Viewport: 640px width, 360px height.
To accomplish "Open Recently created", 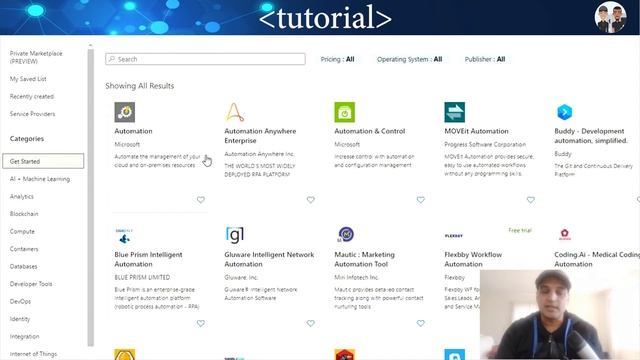I will pyautogui.click(x=32, y=96).
